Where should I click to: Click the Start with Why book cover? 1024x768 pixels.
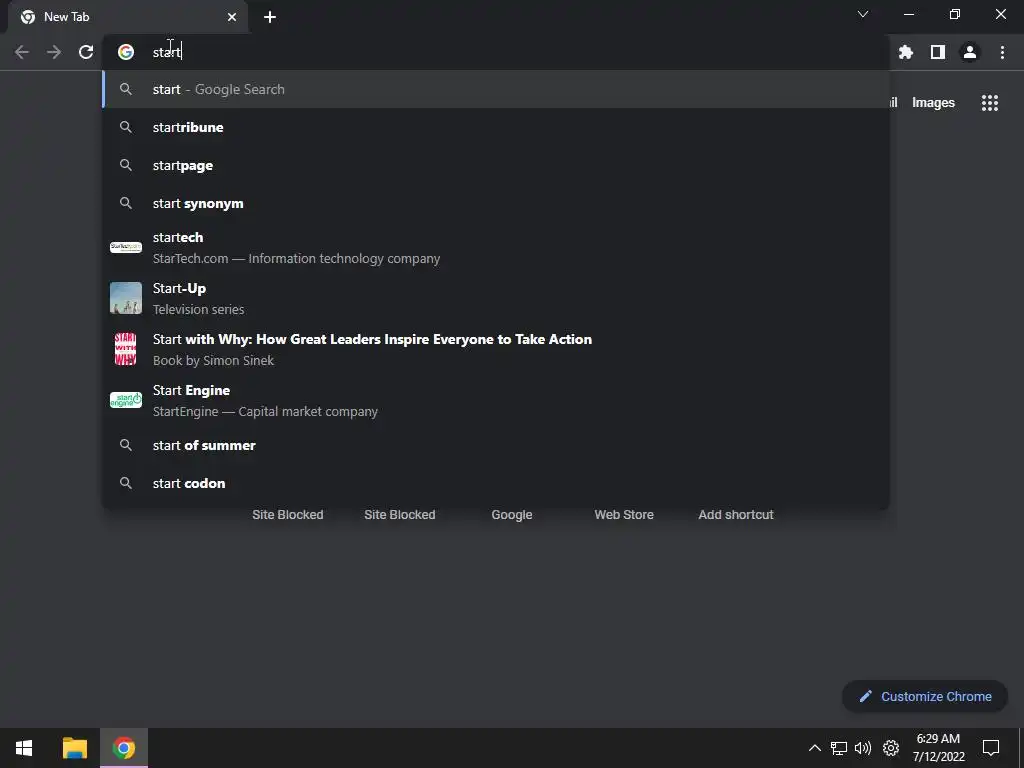(126, 349)
